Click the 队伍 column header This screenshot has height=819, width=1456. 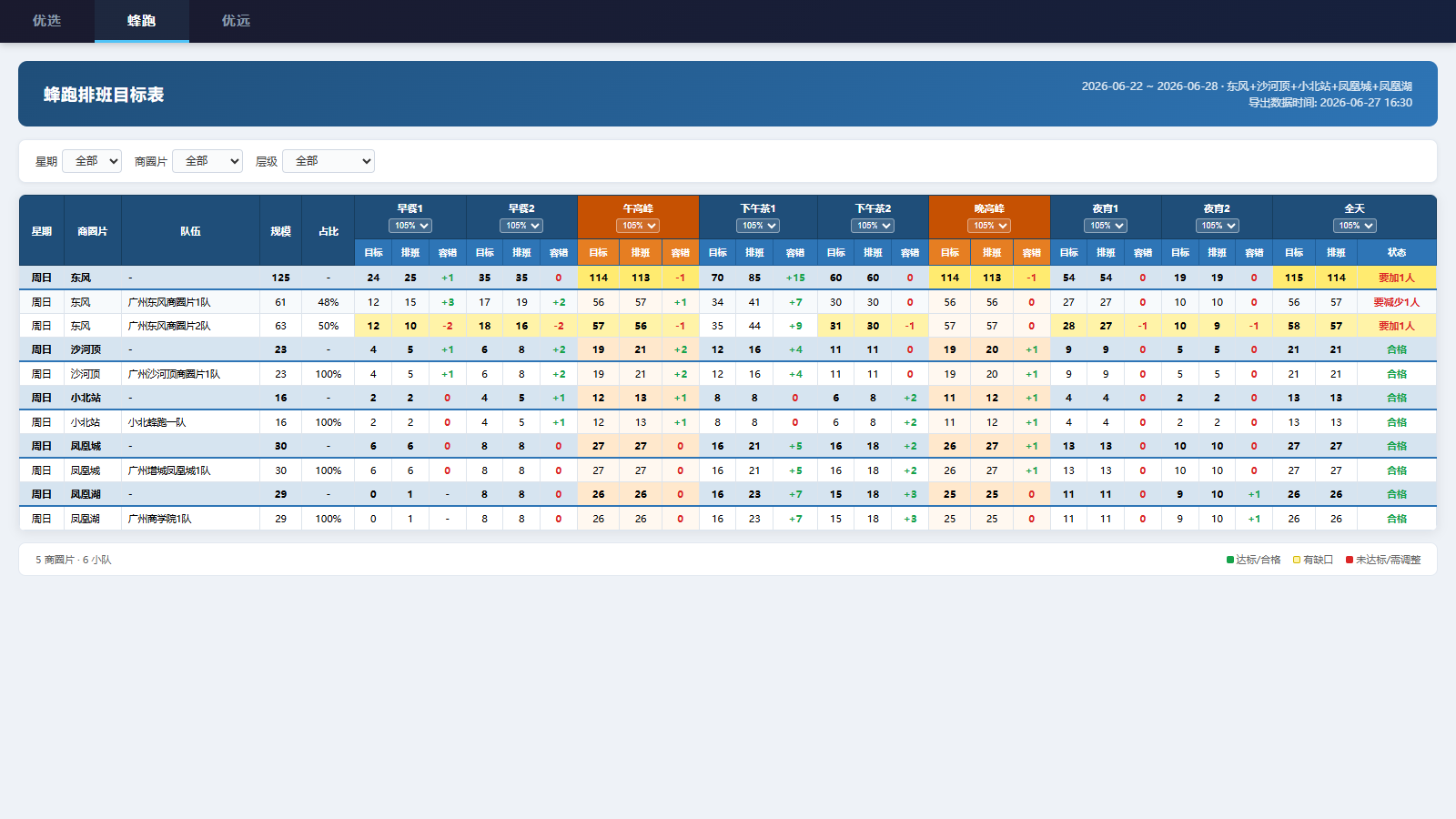coord(190,231)
